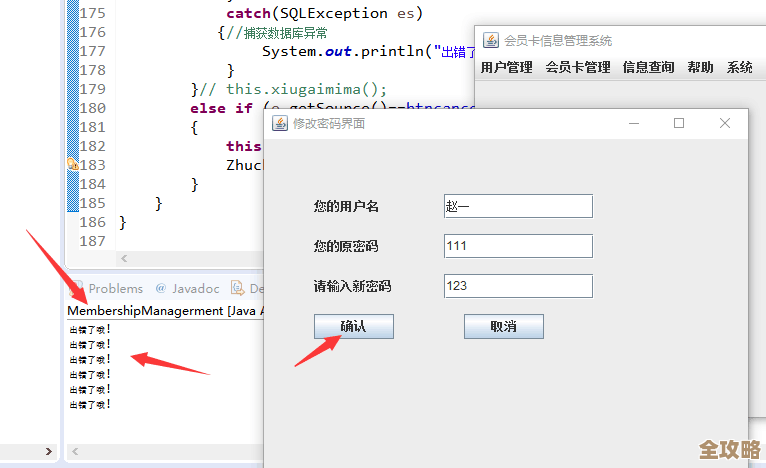
Task: Open the 用户管理 menu
Action: point(506,68)
